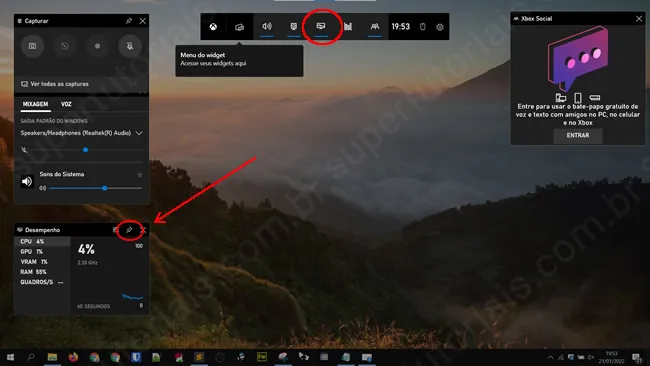650x366 pixels.
Task: Close the Xbox Social widget
Action: (x=639, y=19)
